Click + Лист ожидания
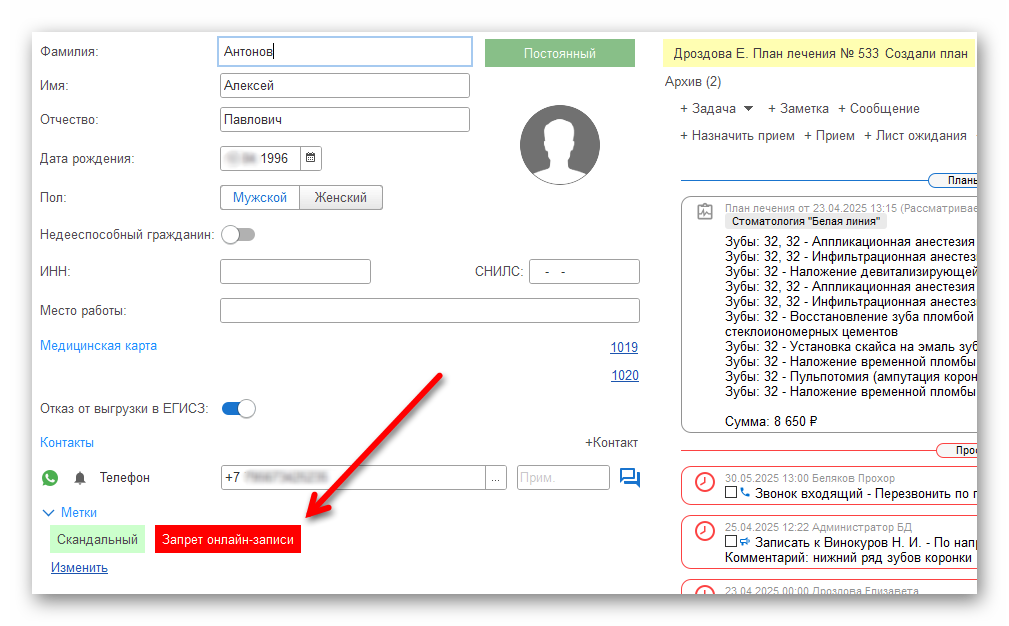Viewport: 1009px width, 626px height. tap(915, 136)
